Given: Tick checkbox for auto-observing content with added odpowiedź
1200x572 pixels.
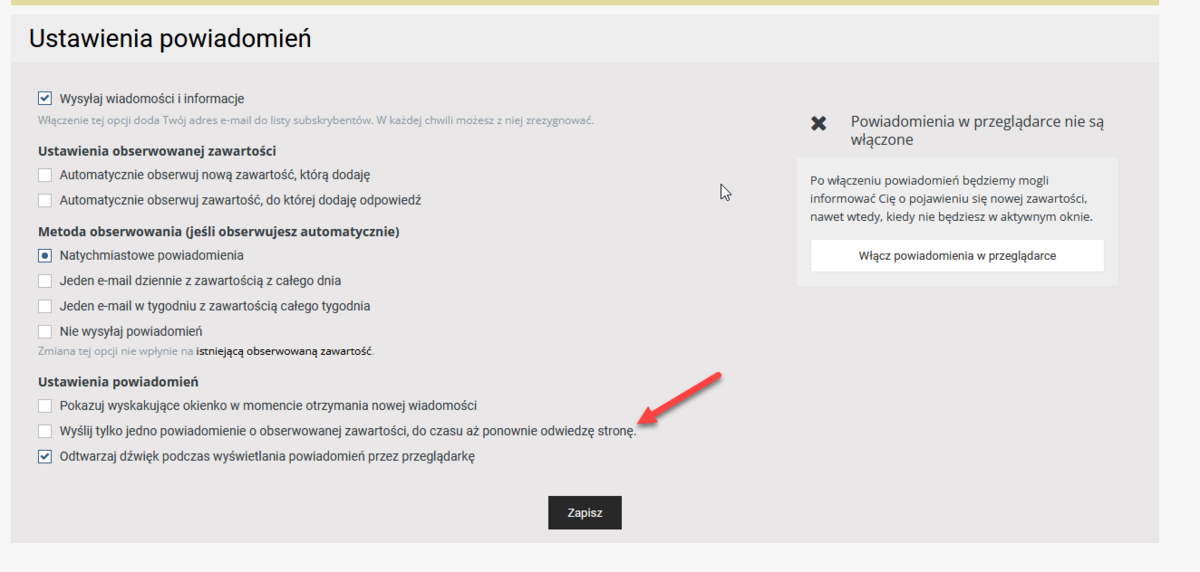Looking at the screenshot, I should coord(45,200).
